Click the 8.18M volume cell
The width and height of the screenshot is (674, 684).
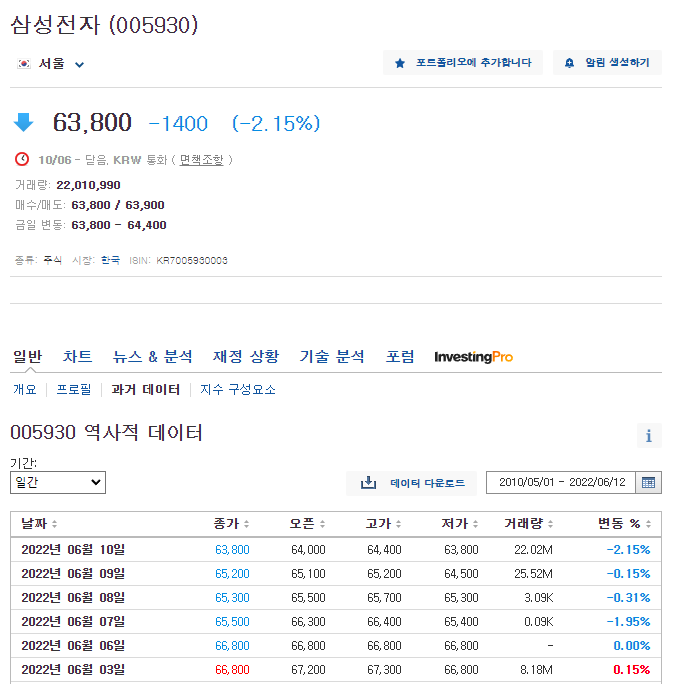click(x=537, y=670)
